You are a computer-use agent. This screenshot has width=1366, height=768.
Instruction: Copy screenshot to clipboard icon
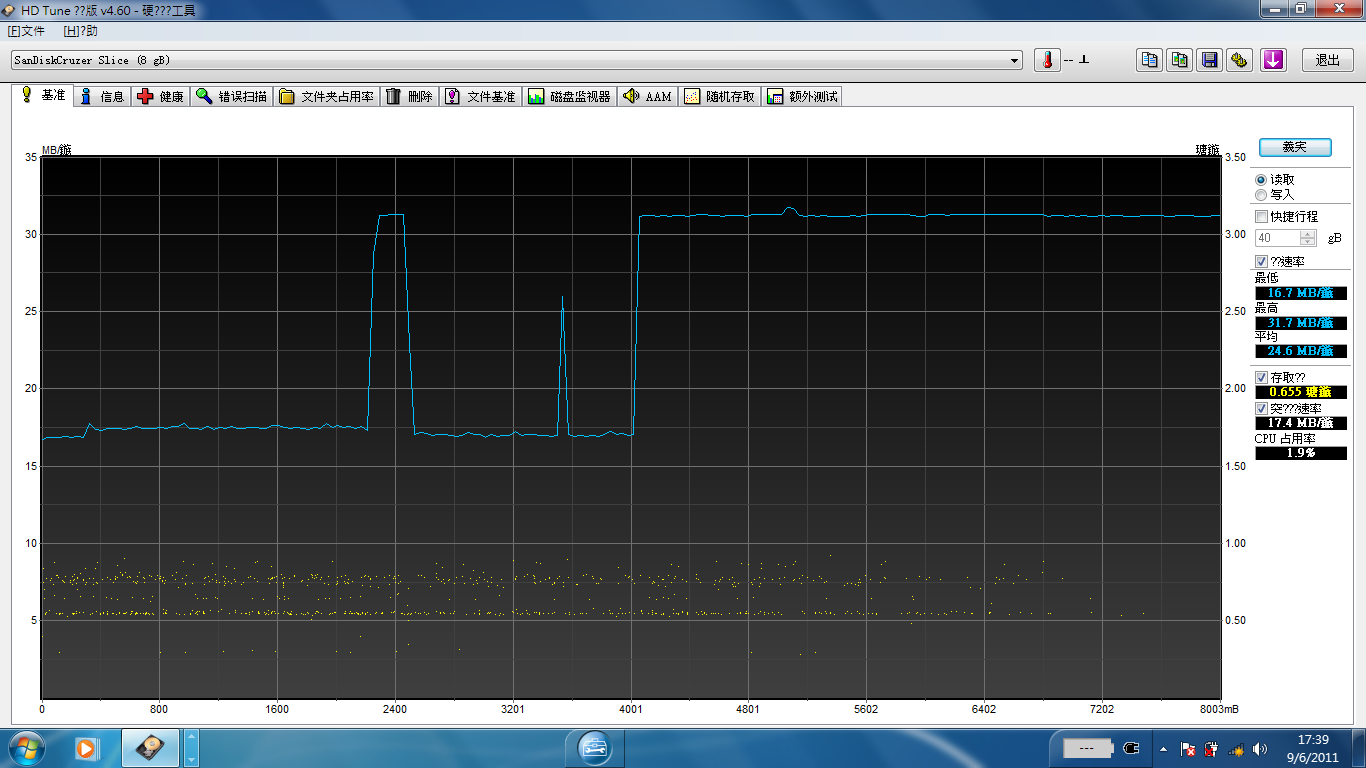1180,60
